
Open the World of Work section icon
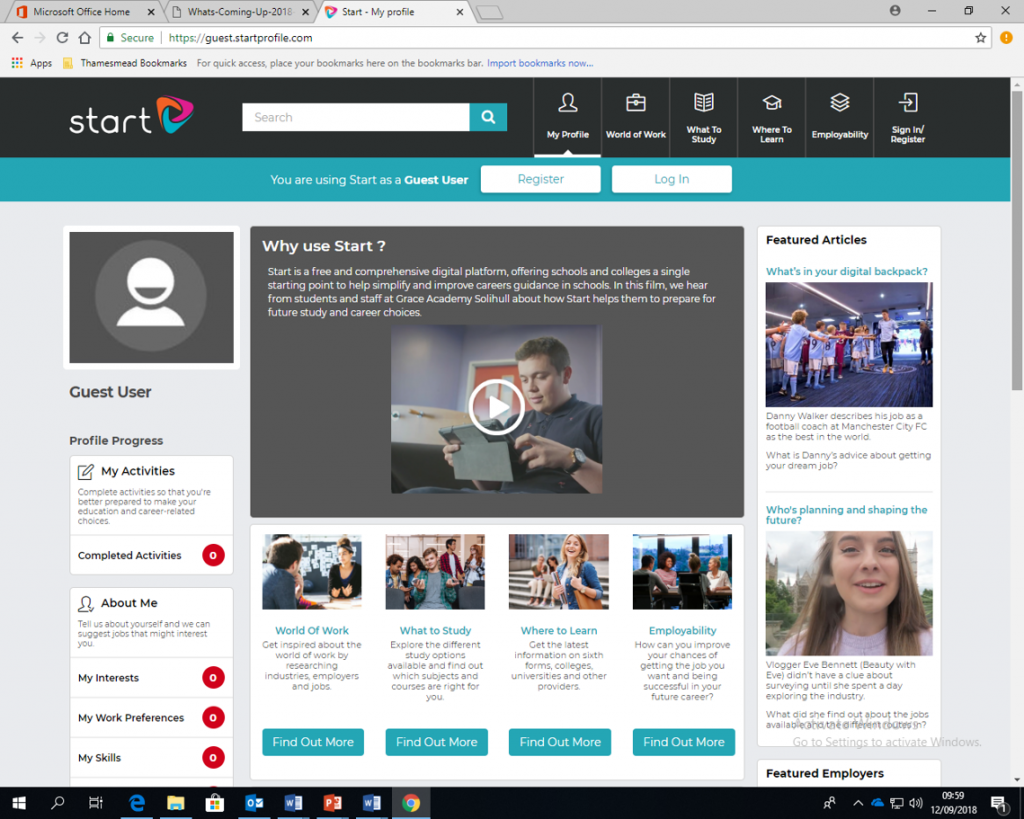click(x=636, y=110)
